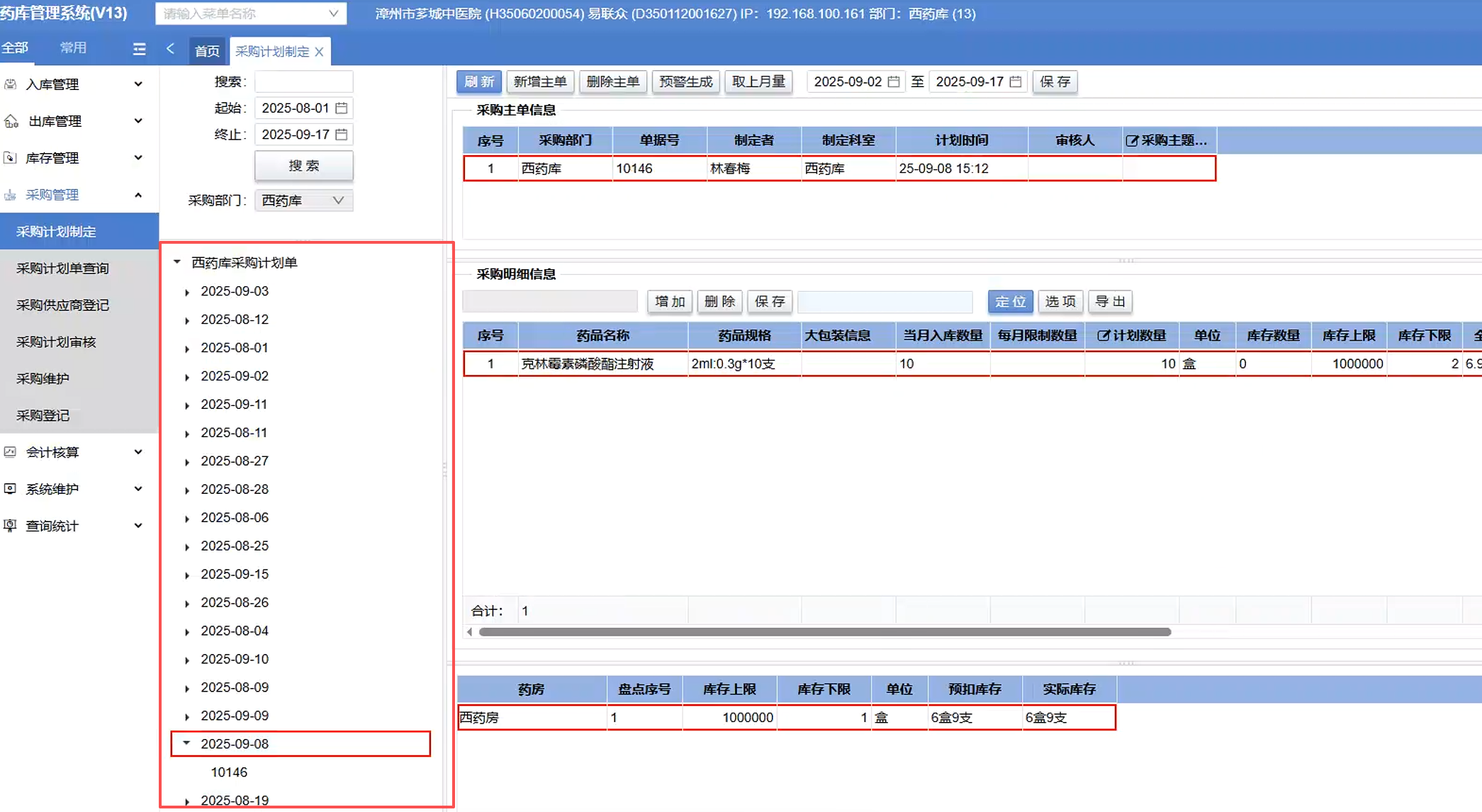Open 采购计划审核 menu item
Screen dimensions: 1482x812
(x=56, y=342)
